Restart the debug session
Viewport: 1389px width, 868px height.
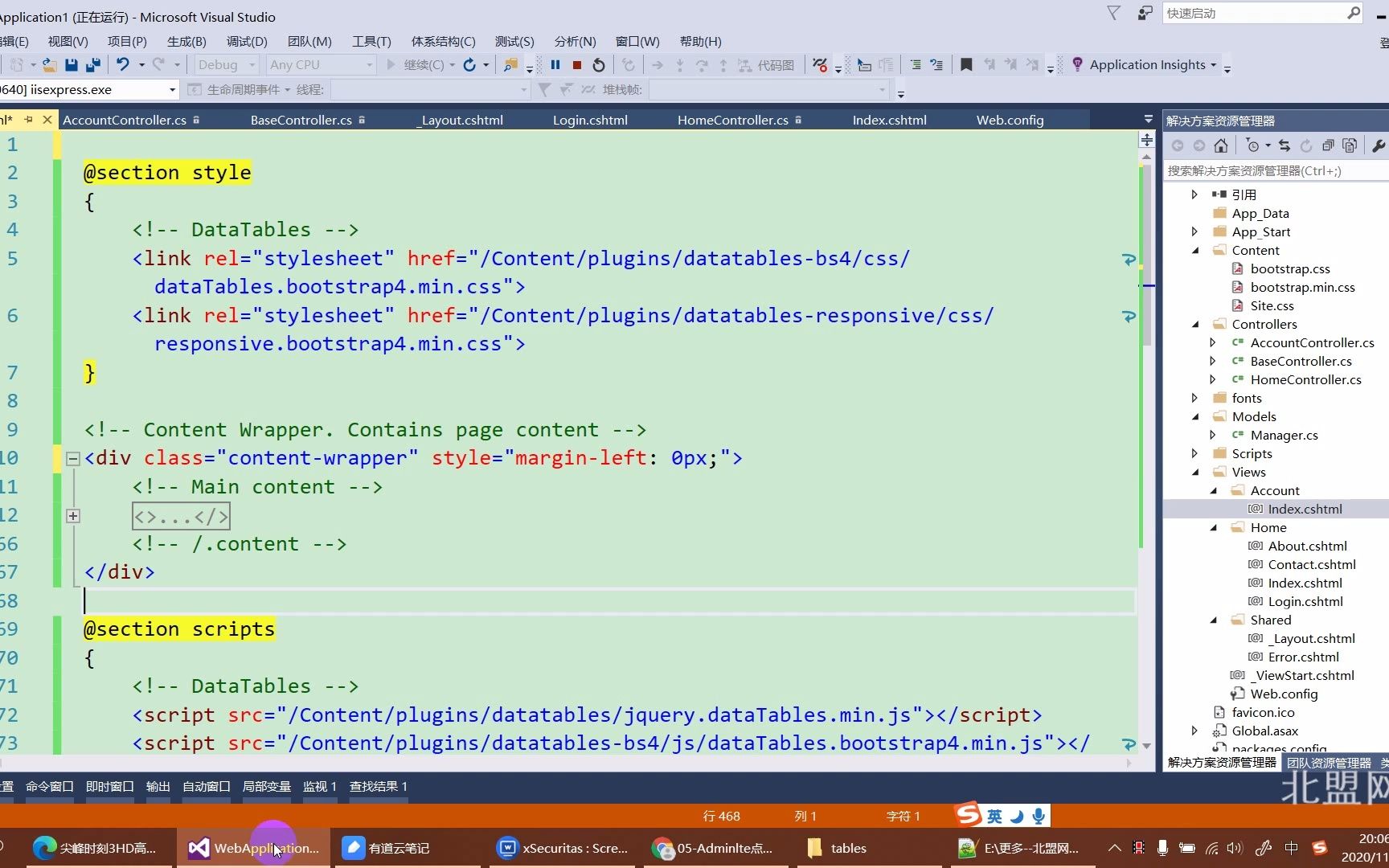[599, 65]
